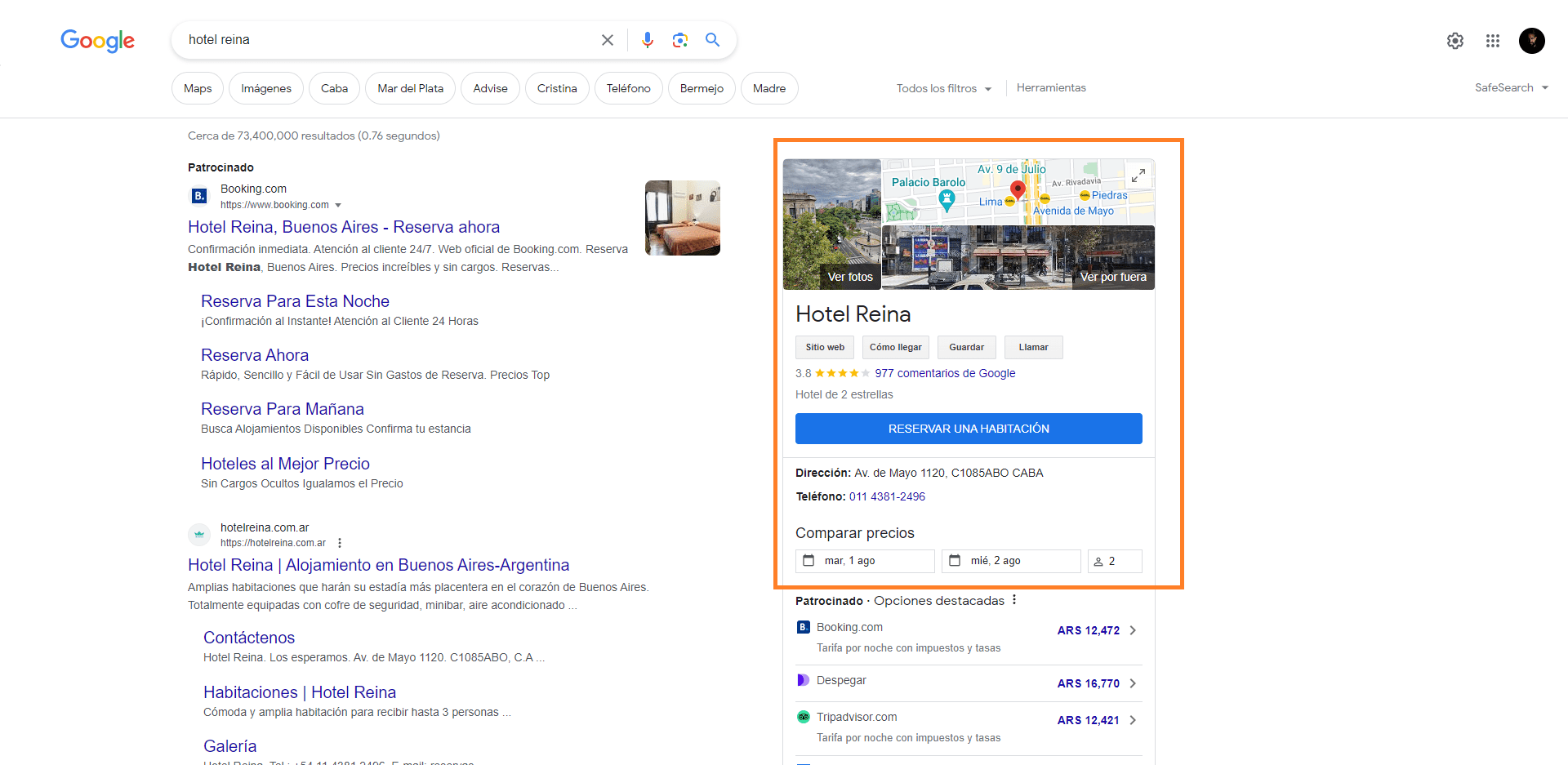Click the profile avatar picture
Image resolution: width=1568 pixels, height=765 pixels.
(1532, 40)
